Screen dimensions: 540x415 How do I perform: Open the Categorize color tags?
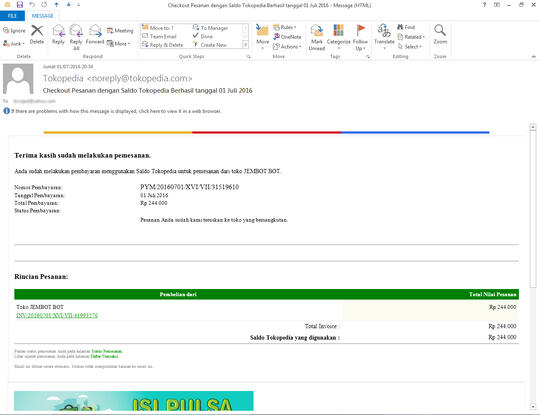(339, 37)
